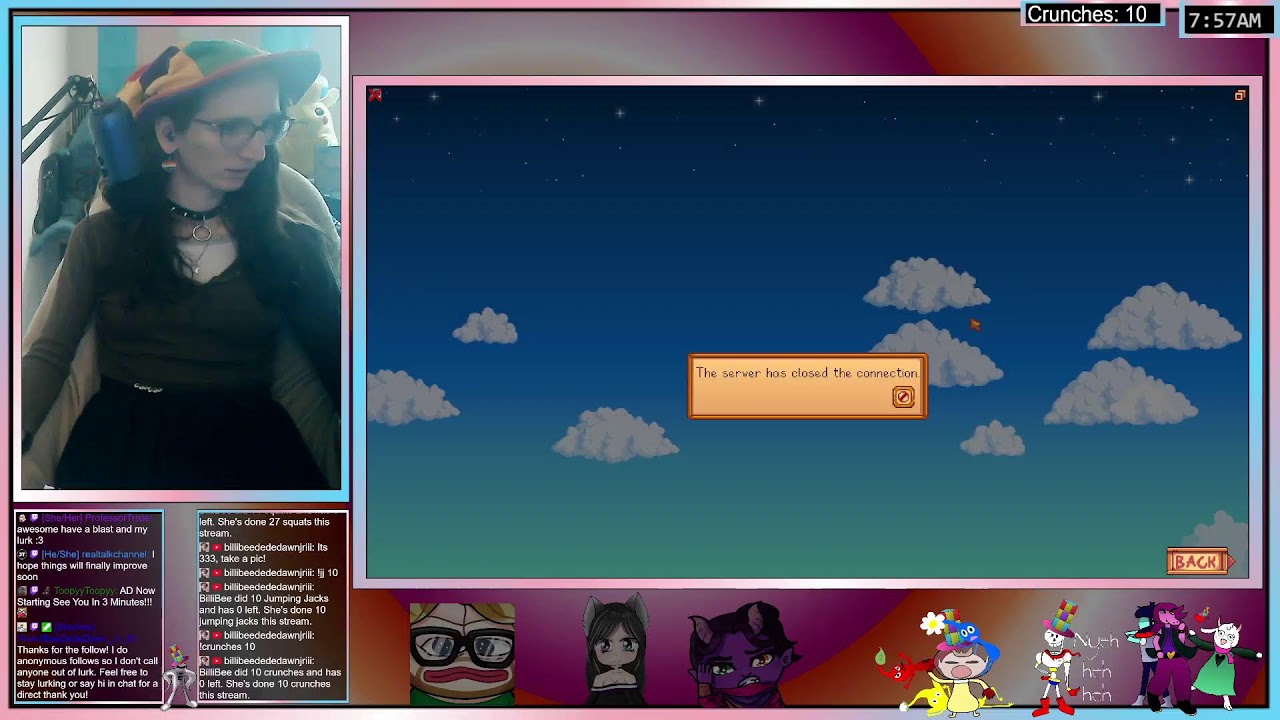
Task: Click the Twitch badge beside ToopyyToopyy
Action: pyautogui.click(x=34, y=591)
